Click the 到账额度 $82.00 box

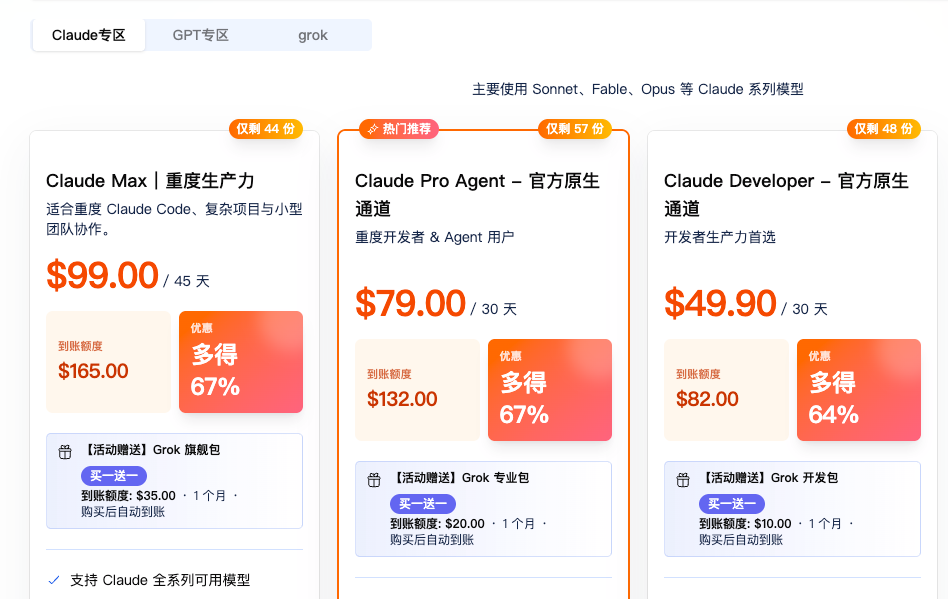pyautogui.click(x=726, y=390)
